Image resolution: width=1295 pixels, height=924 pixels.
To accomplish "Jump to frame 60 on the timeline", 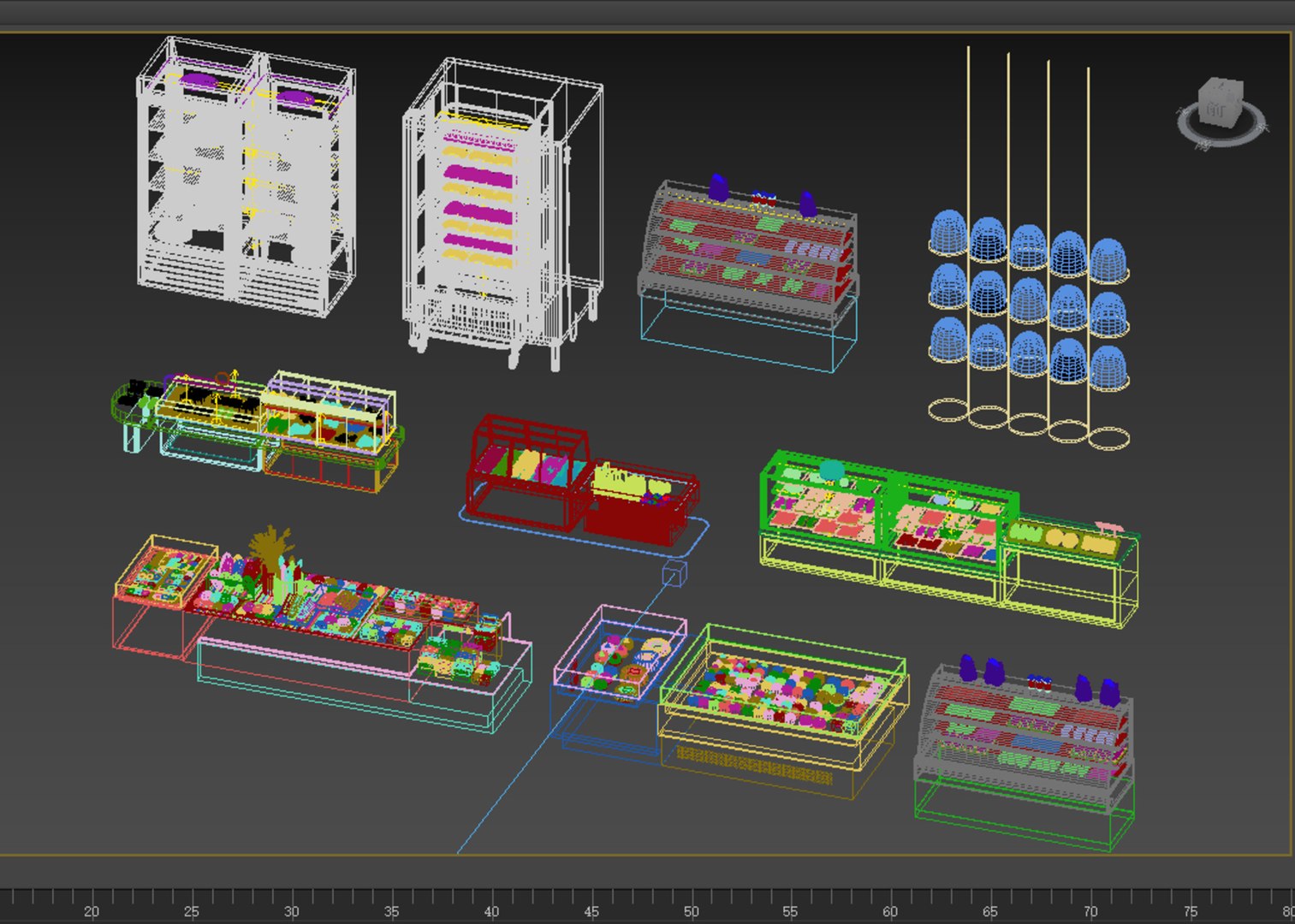I will [890, 910].
